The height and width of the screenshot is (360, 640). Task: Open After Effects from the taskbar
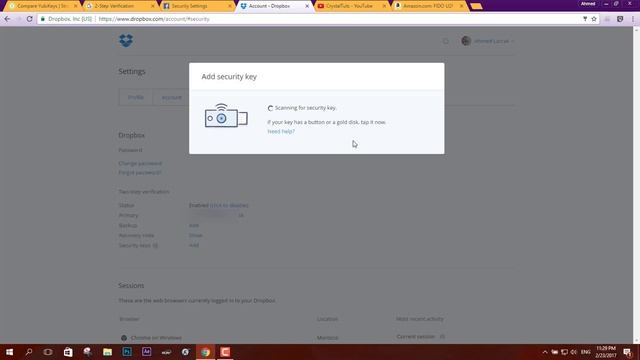tap(146, 352)
